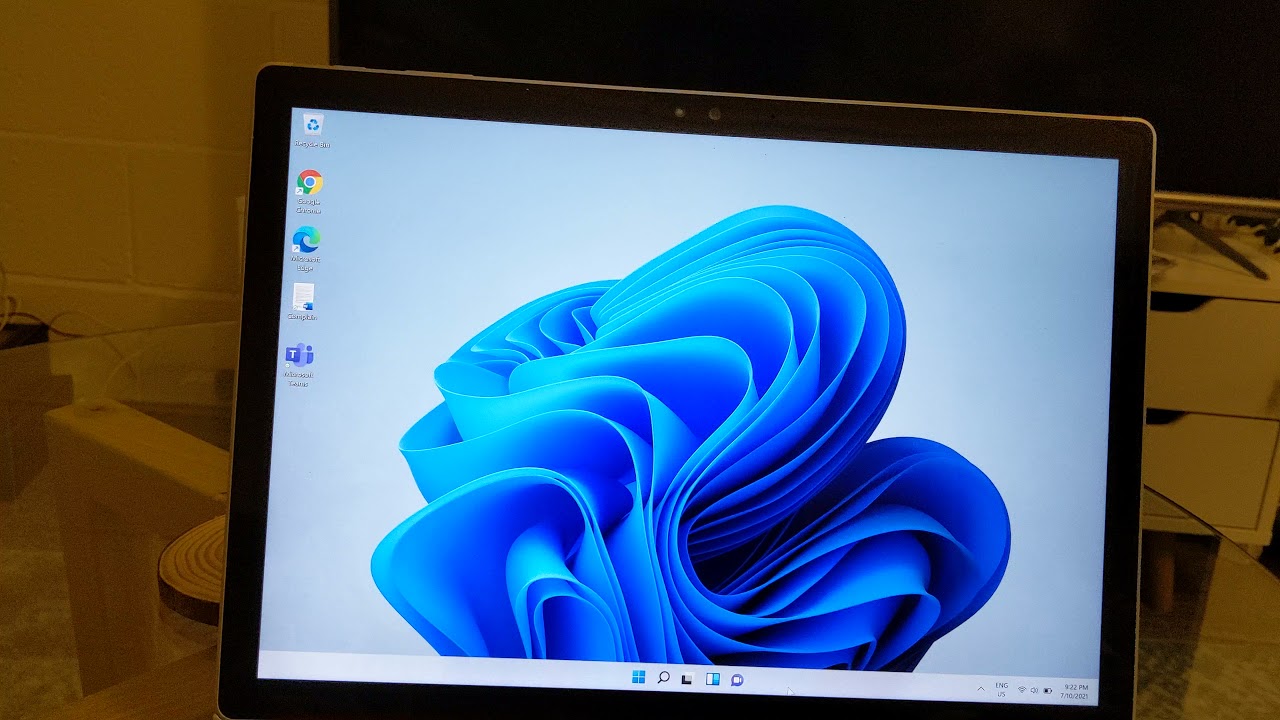Select the Complain document on the desktop
This screenshot has height=720, width=1280.
pos(302,302)
